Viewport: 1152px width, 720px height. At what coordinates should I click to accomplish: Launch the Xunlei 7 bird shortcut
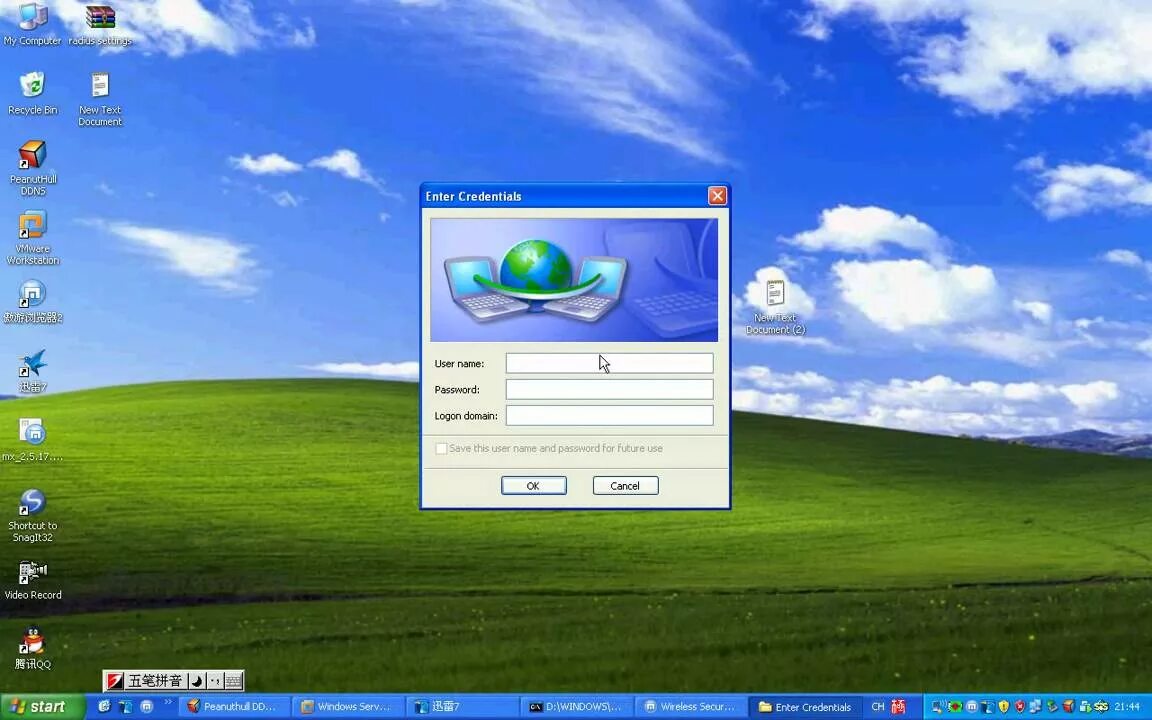[x=32, y=370]
